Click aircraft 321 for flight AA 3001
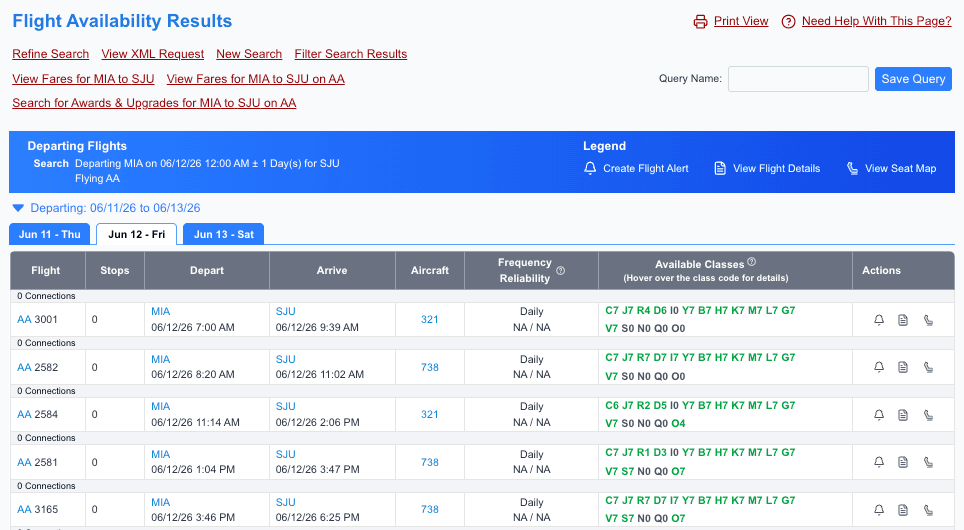Viewport: 964px width, 530px height. [430, 319]
